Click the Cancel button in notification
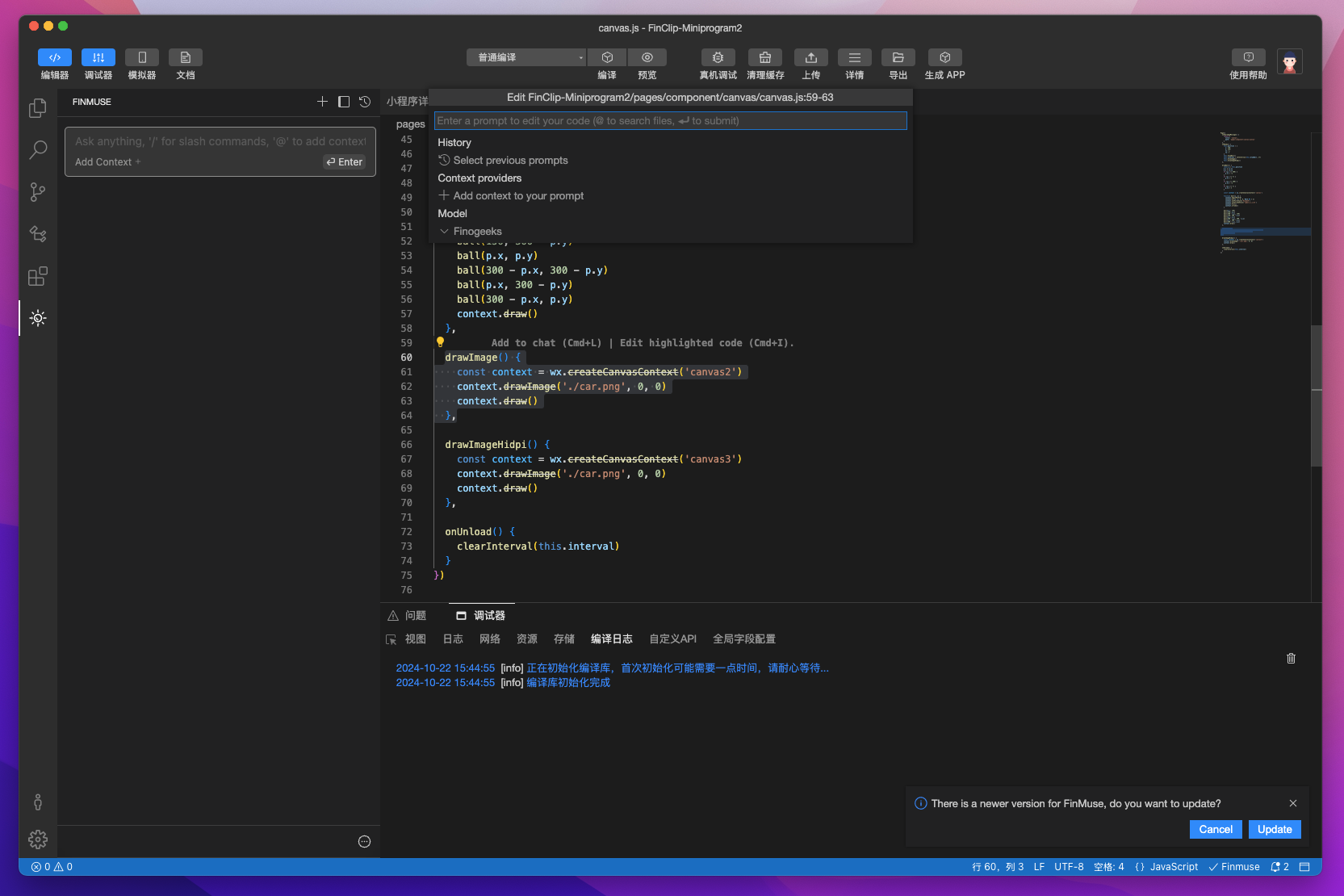The height and width of the screenshot is (896, 1344). point(1215,830)
